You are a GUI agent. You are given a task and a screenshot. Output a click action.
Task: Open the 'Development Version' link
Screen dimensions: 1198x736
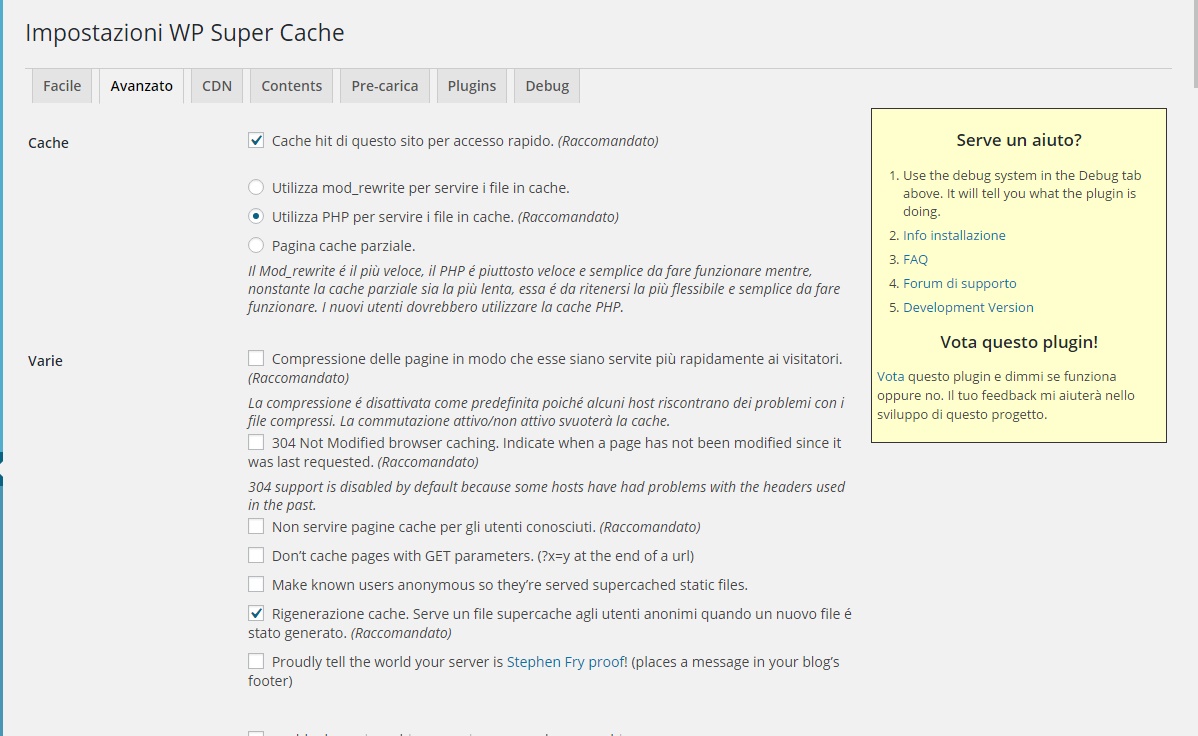coord(968,307)
